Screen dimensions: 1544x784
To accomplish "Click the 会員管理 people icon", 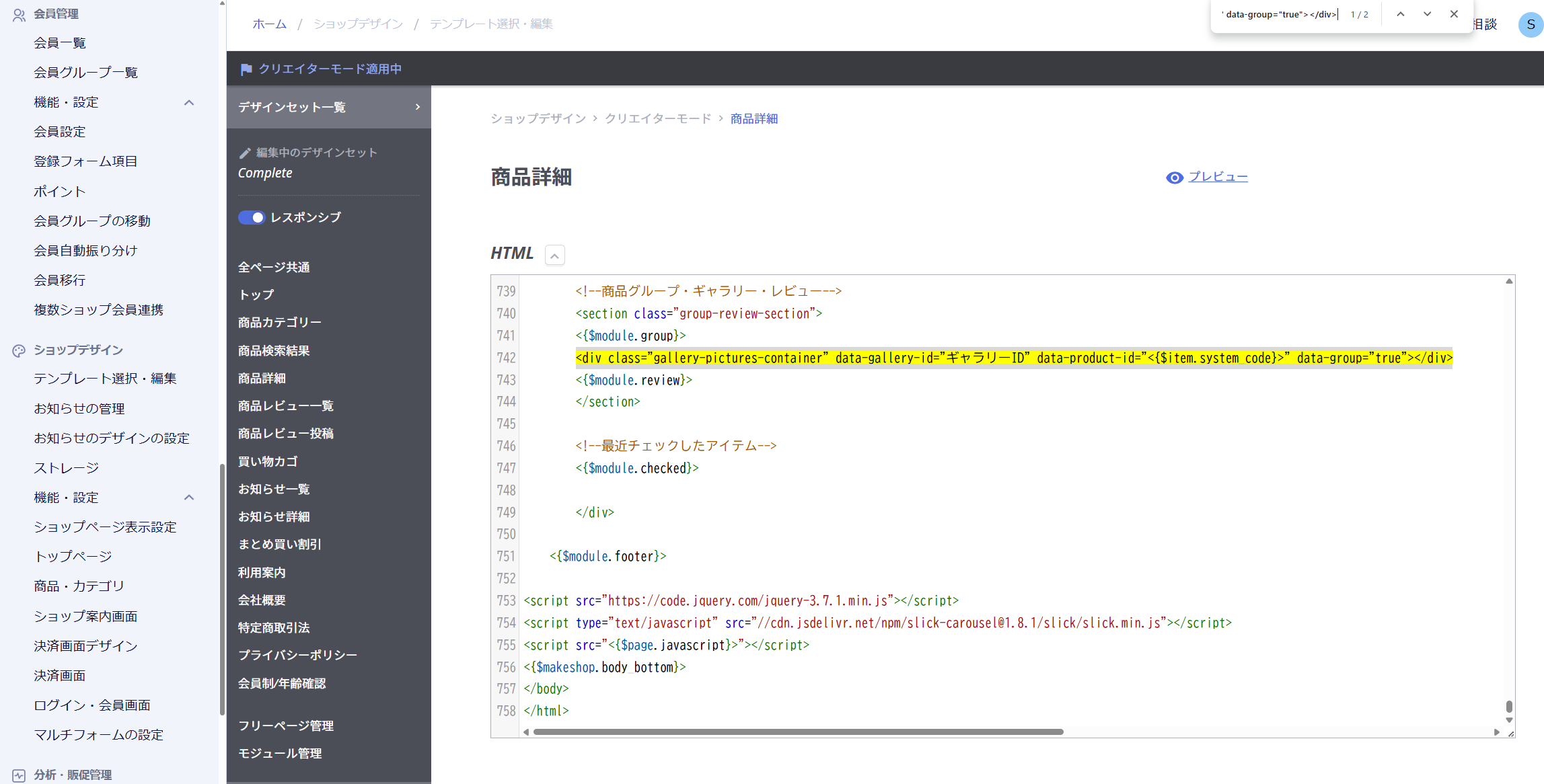I will click(x=19, y=14).
